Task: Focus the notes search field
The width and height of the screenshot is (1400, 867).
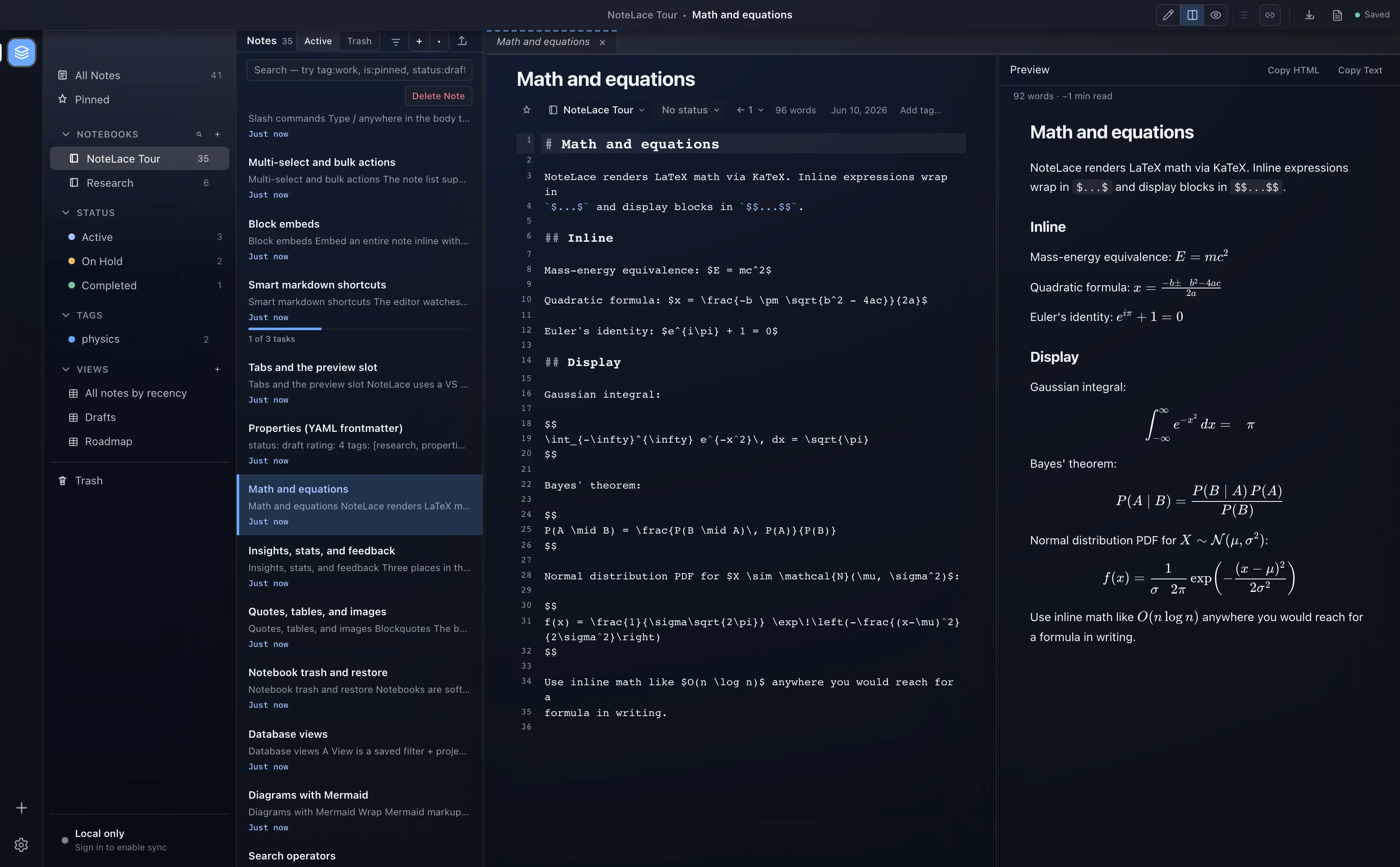Action: (x=359, y=70)
